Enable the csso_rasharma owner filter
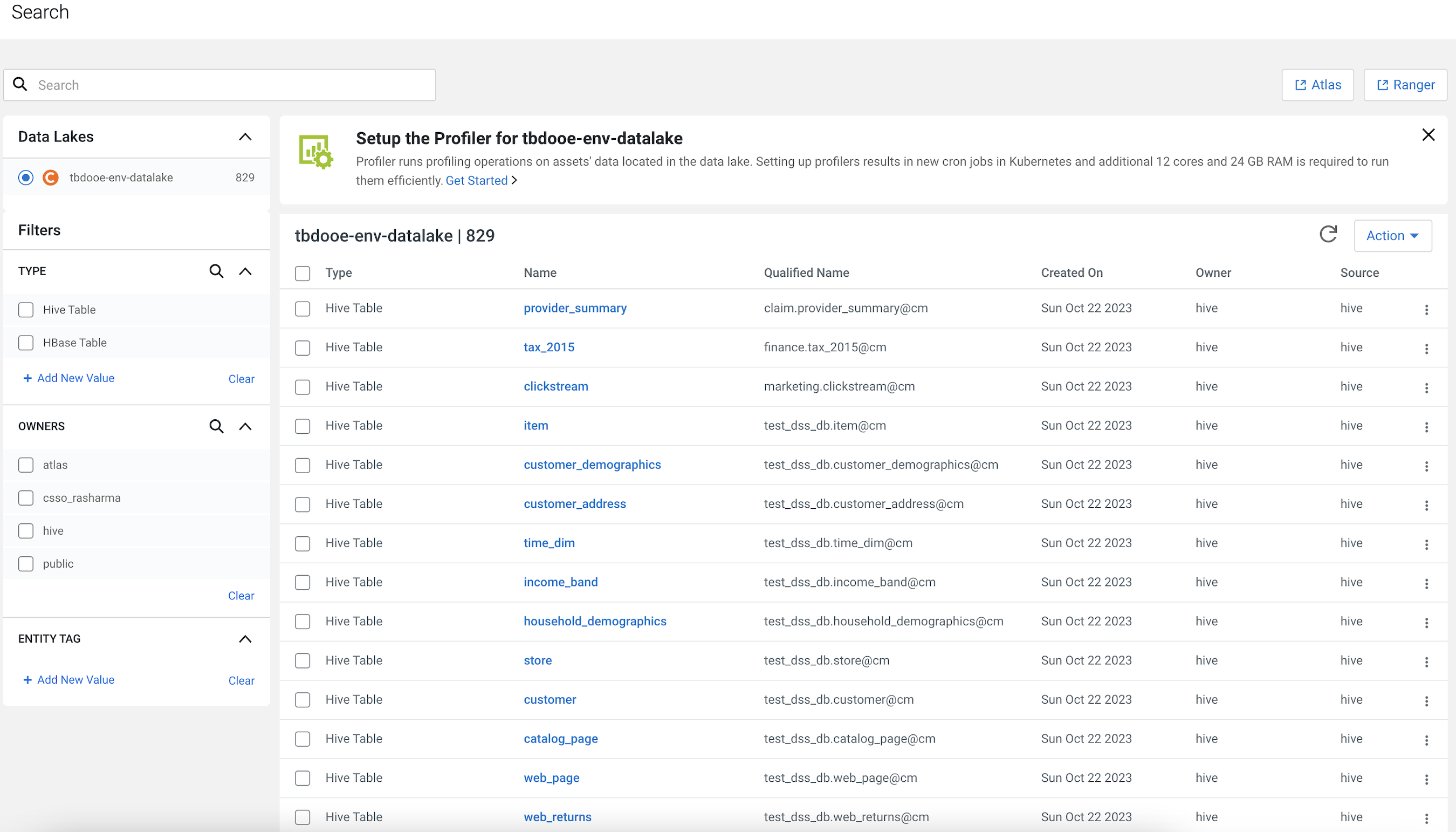The image size is (1456, 832). click(x=26, y=497)
